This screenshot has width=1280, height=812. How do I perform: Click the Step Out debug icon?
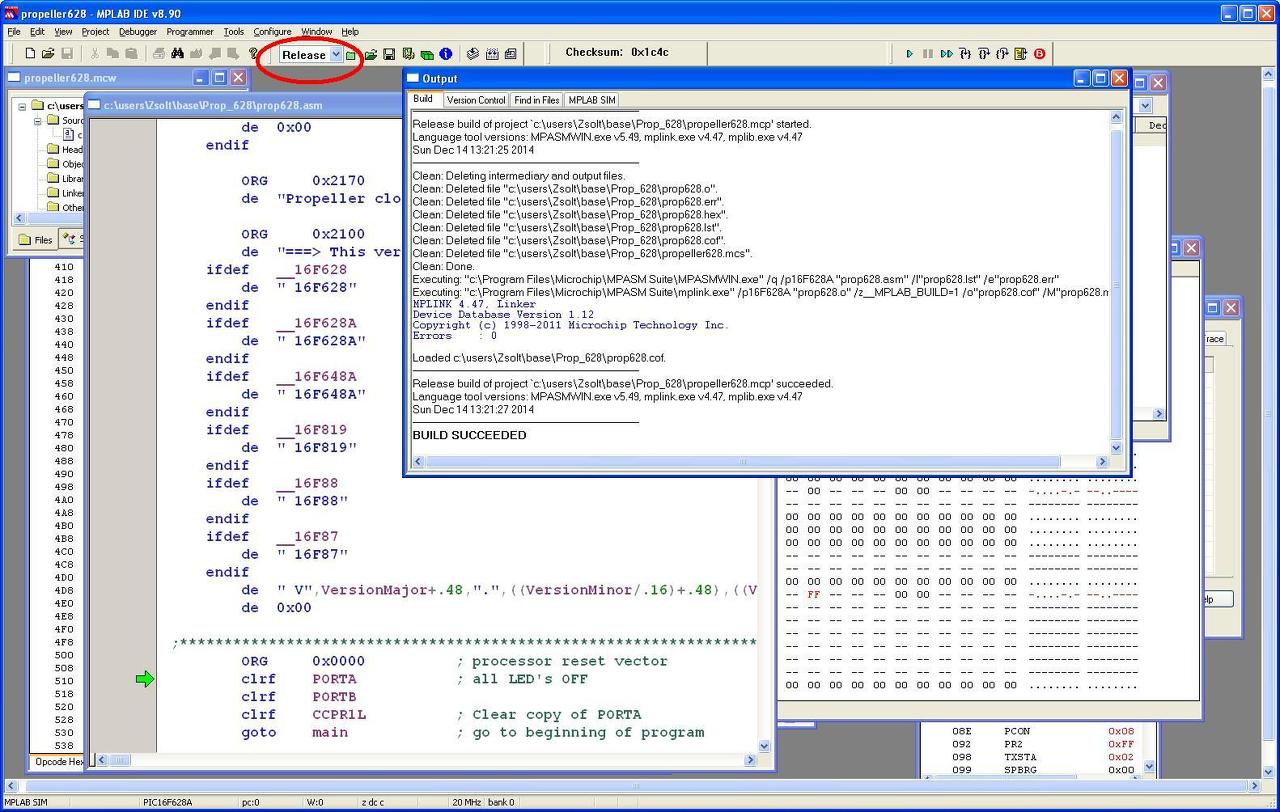click(x=1002, y=54)
